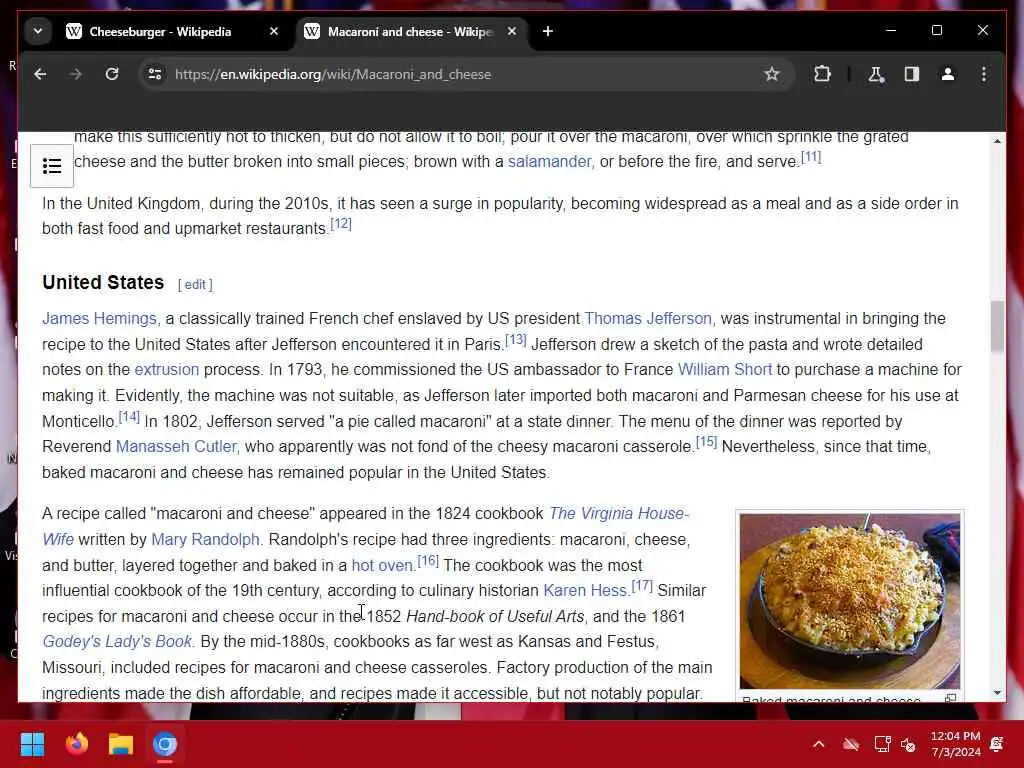The height and width of the screenshot is (768, 1024).
Task: Open Chrome Labs flask icon
Action: click(876, 74)
